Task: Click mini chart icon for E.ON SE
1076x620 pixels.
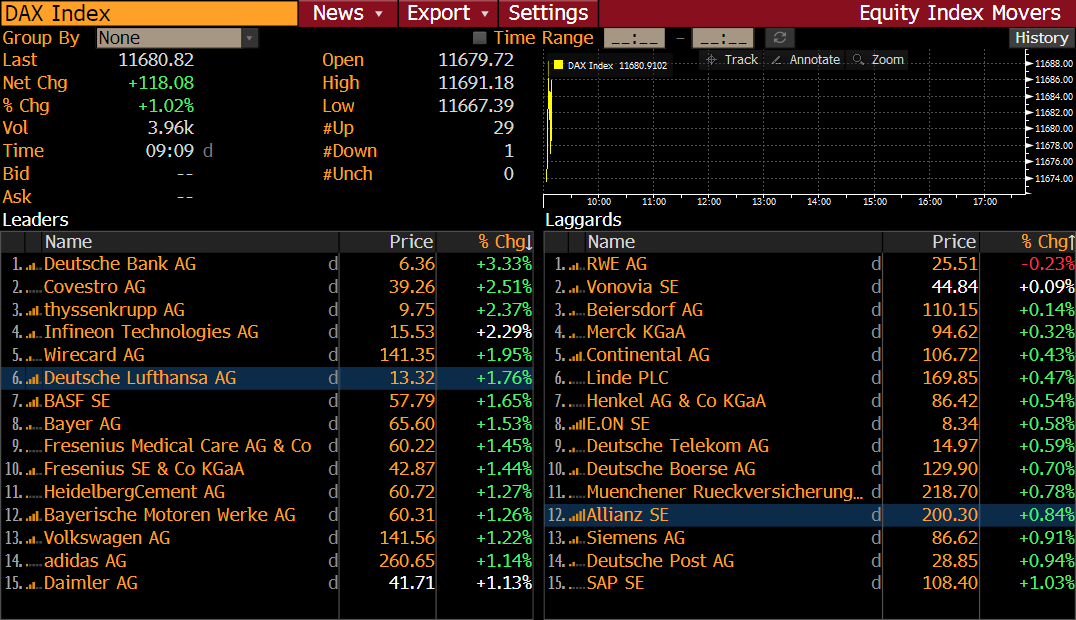Action: pos(576,424)
